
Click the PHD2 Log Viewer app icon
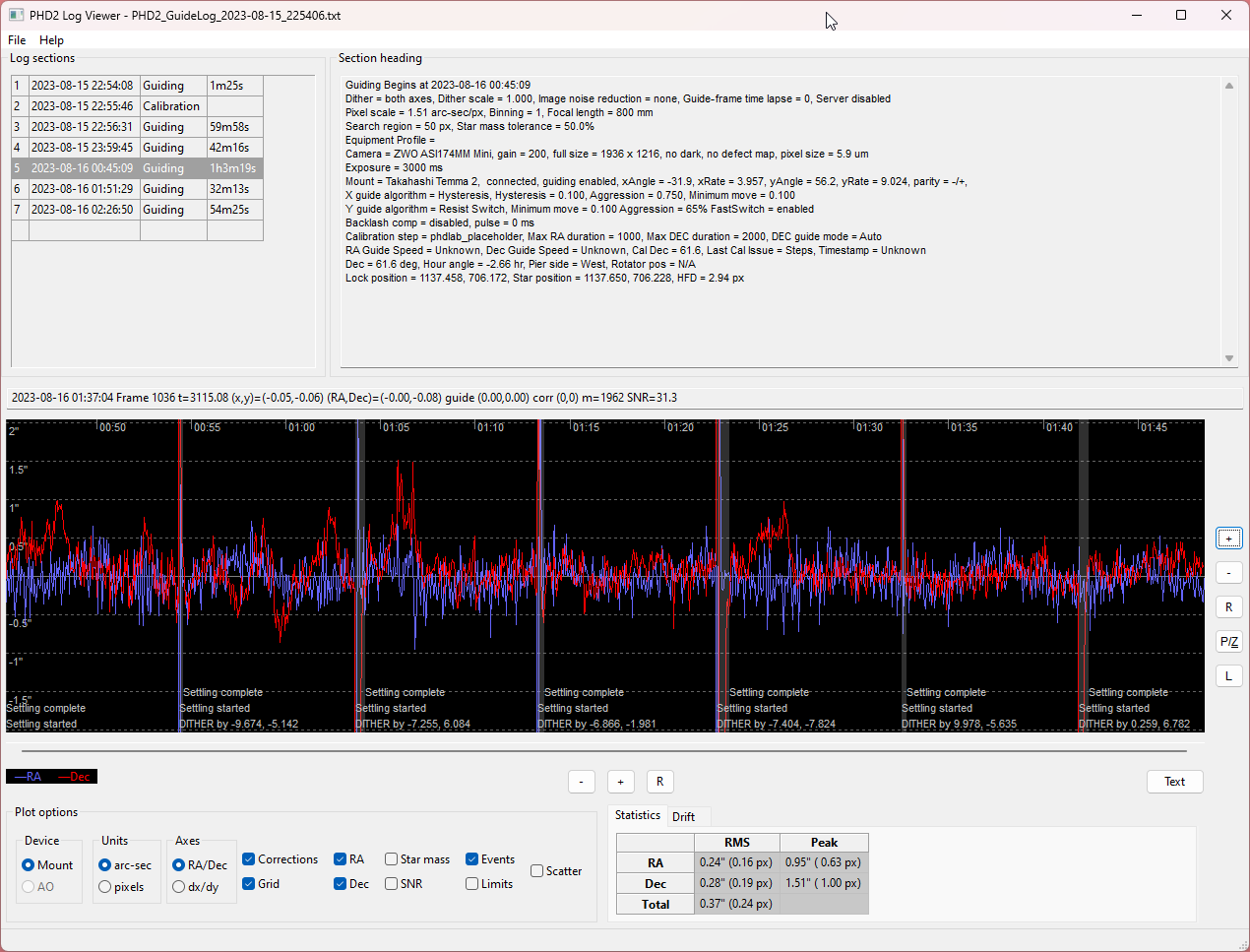tap(16, 15)
